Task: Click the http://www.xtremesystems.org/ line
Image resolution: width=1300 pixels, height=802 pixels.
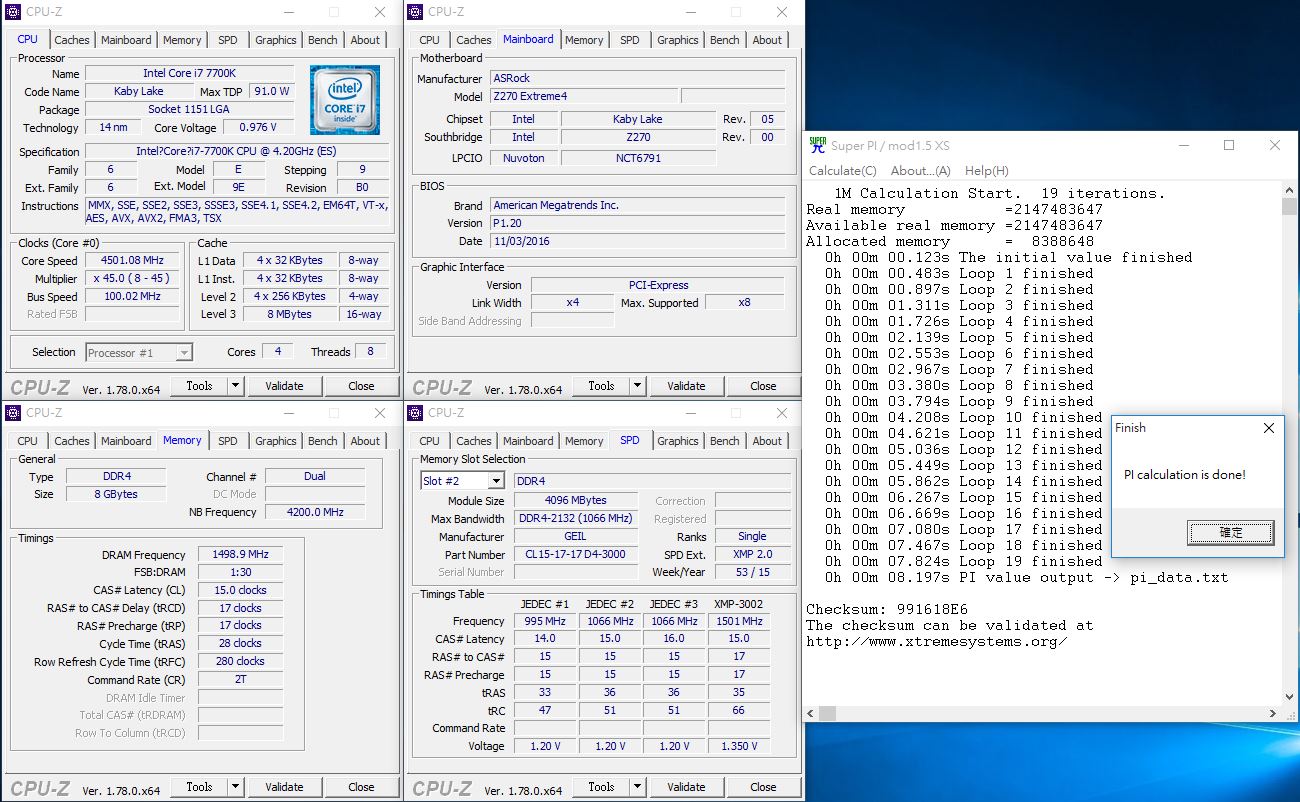Action: click(x=936, y=641)
